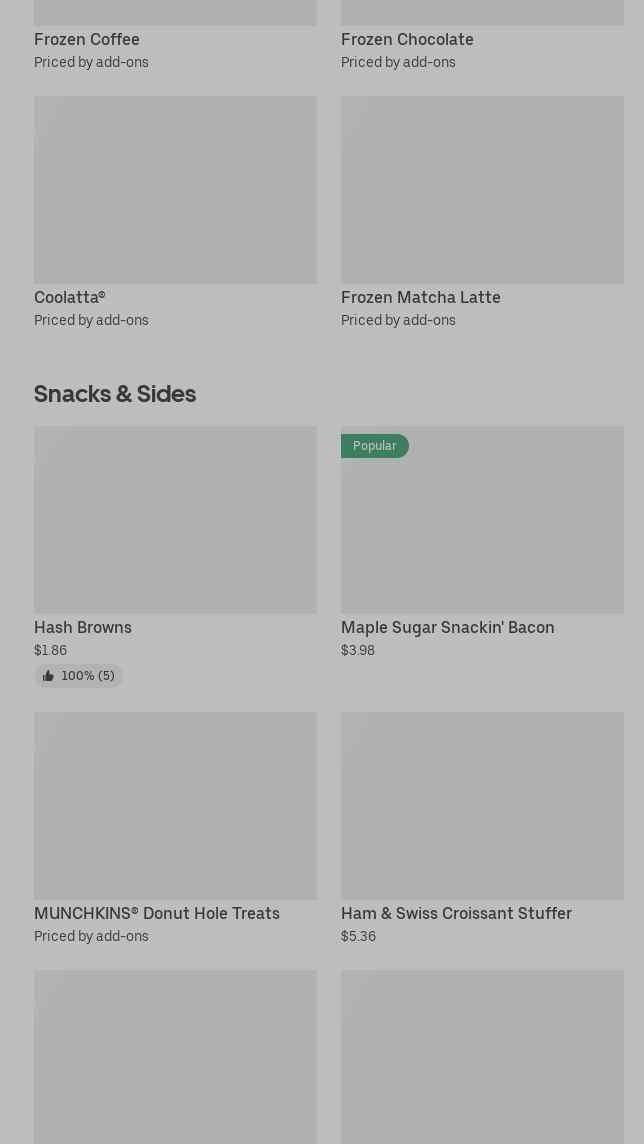Click the 100% (5) rating badge
The height and width of the screenshot is (1144, 644).
coord(87,676)
